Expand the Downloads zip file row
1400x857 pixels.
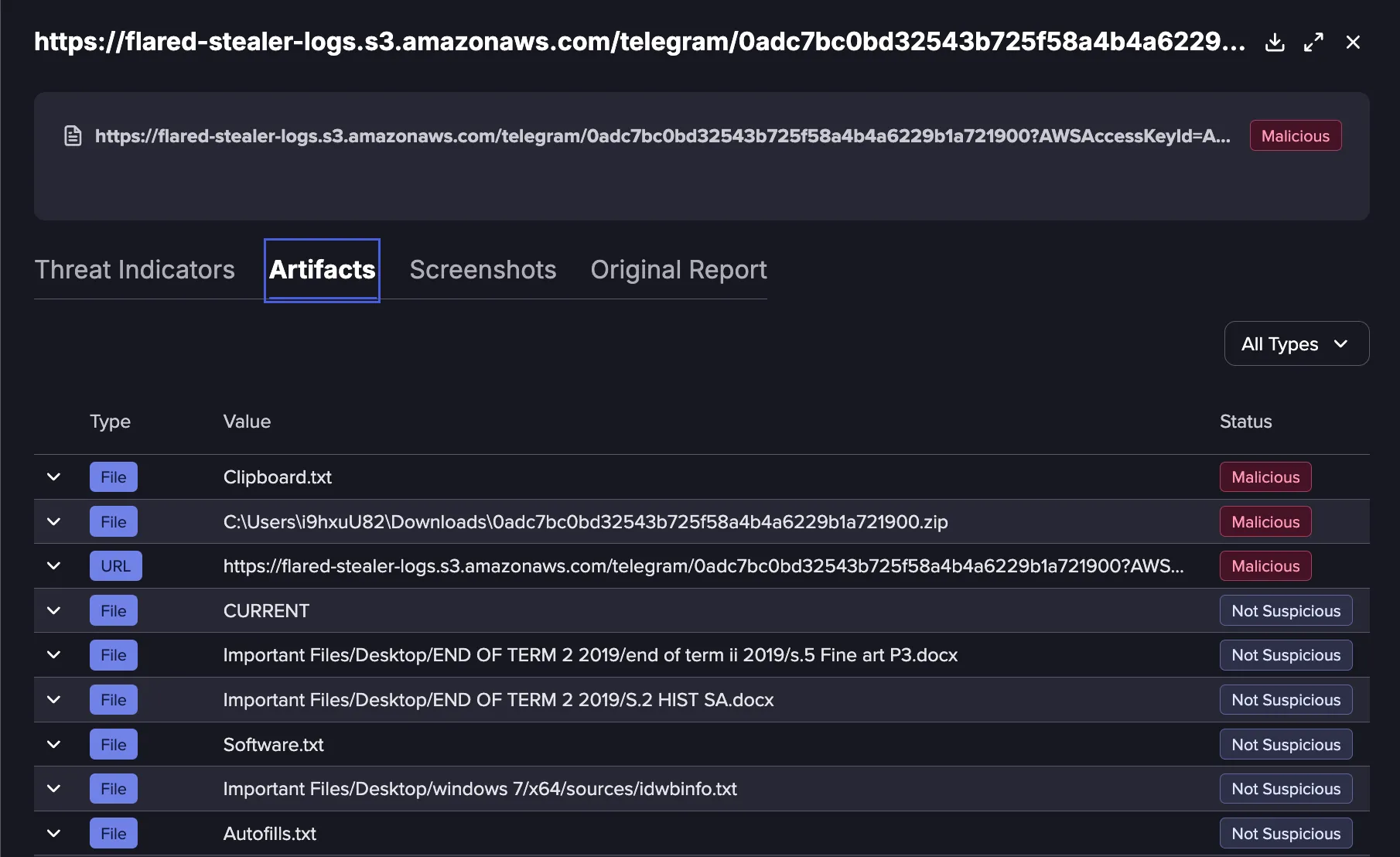point(53,522)
